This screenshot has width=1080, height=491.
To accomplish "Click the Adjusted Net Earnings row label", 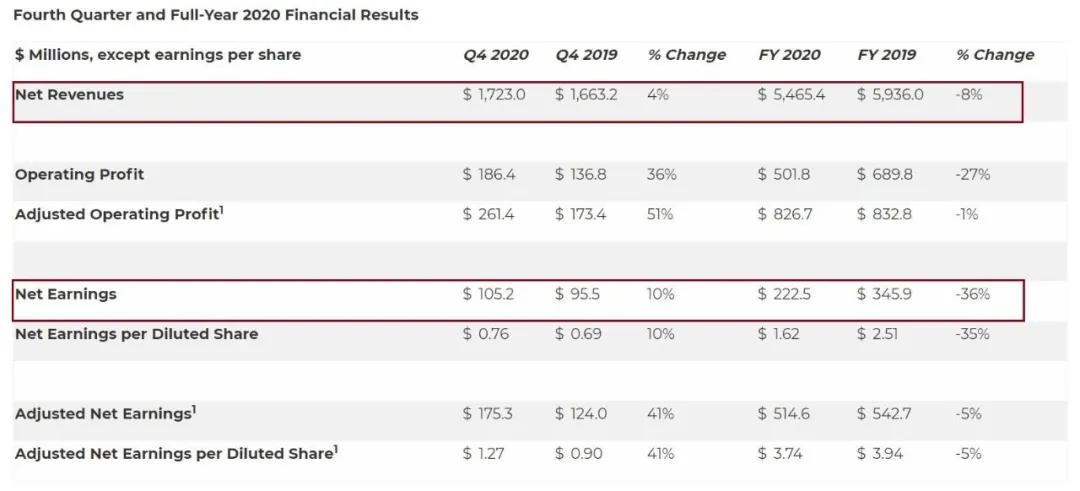I will [x=104, y=413].
